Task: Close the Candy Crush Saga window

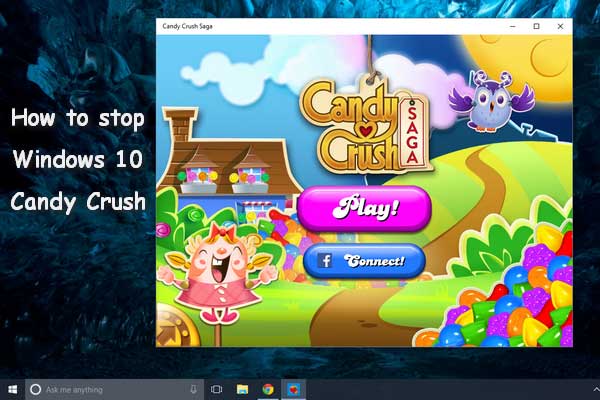Action: [x=560, y=26]
